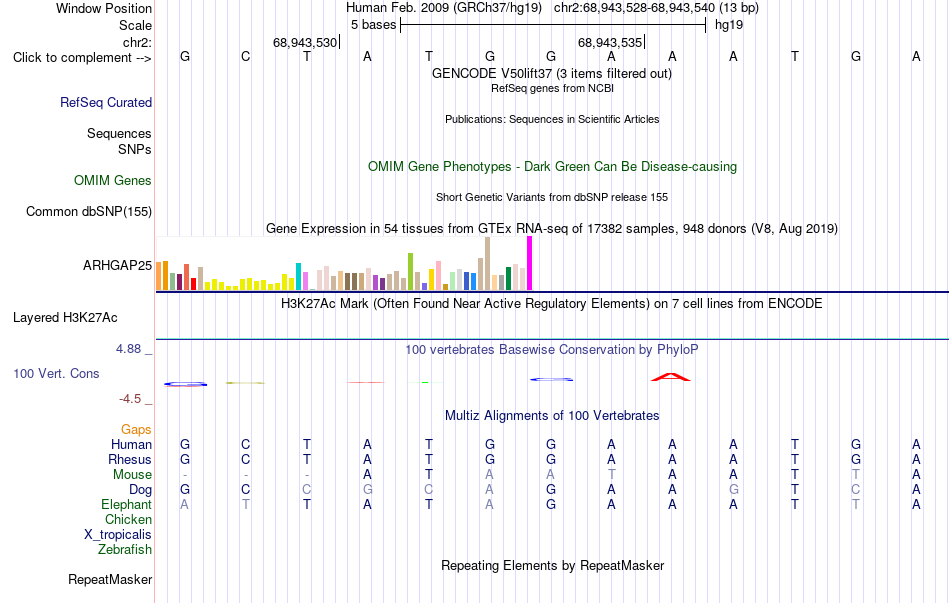Select "Multiz Alignments of 100 Vertebrates" title
This screenshot has height=603, width=950.
tap(552, 416)
